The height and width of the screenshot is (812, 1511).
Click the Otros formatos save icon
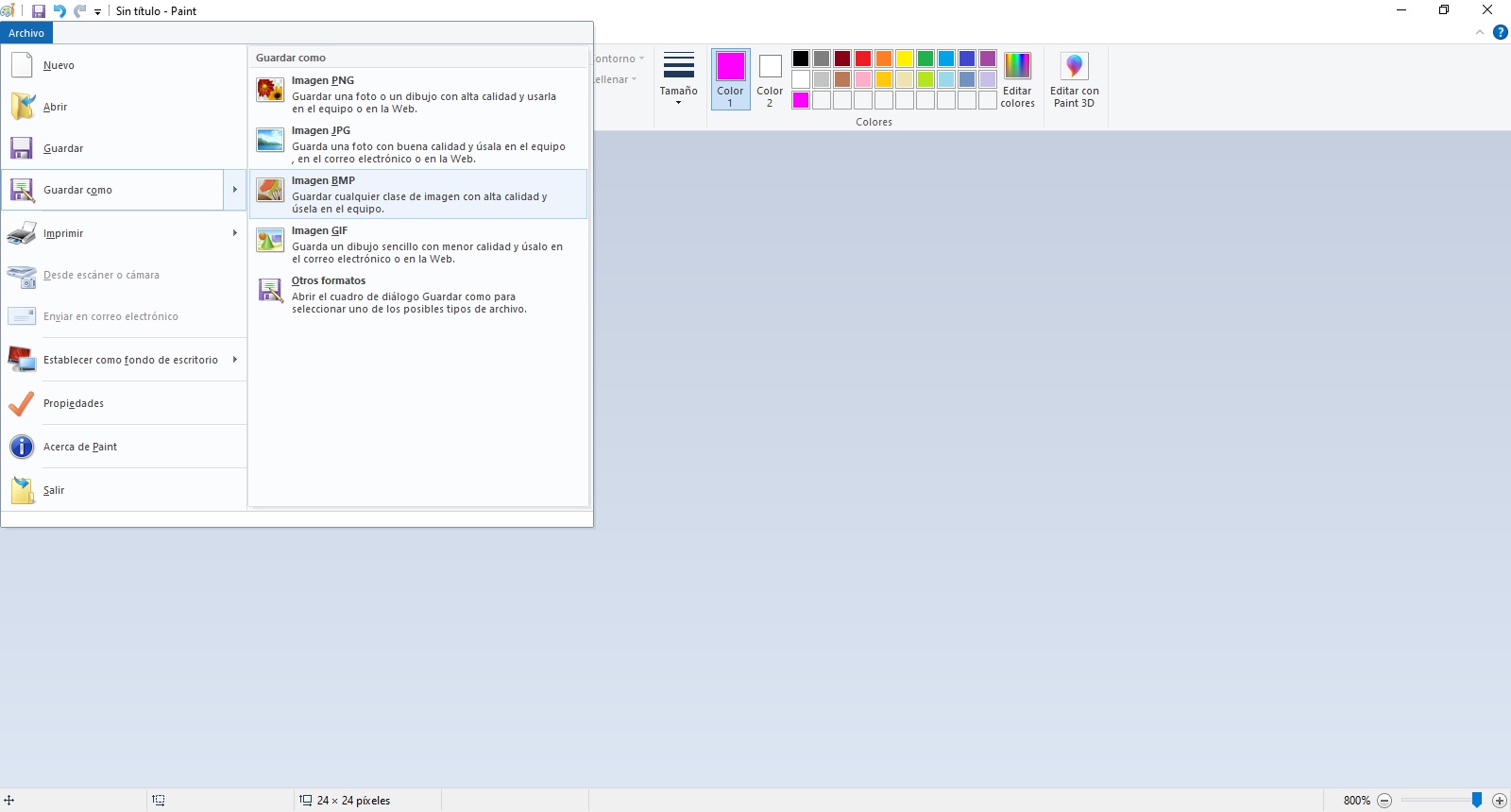pyautogui.click(x=270, y=290)
